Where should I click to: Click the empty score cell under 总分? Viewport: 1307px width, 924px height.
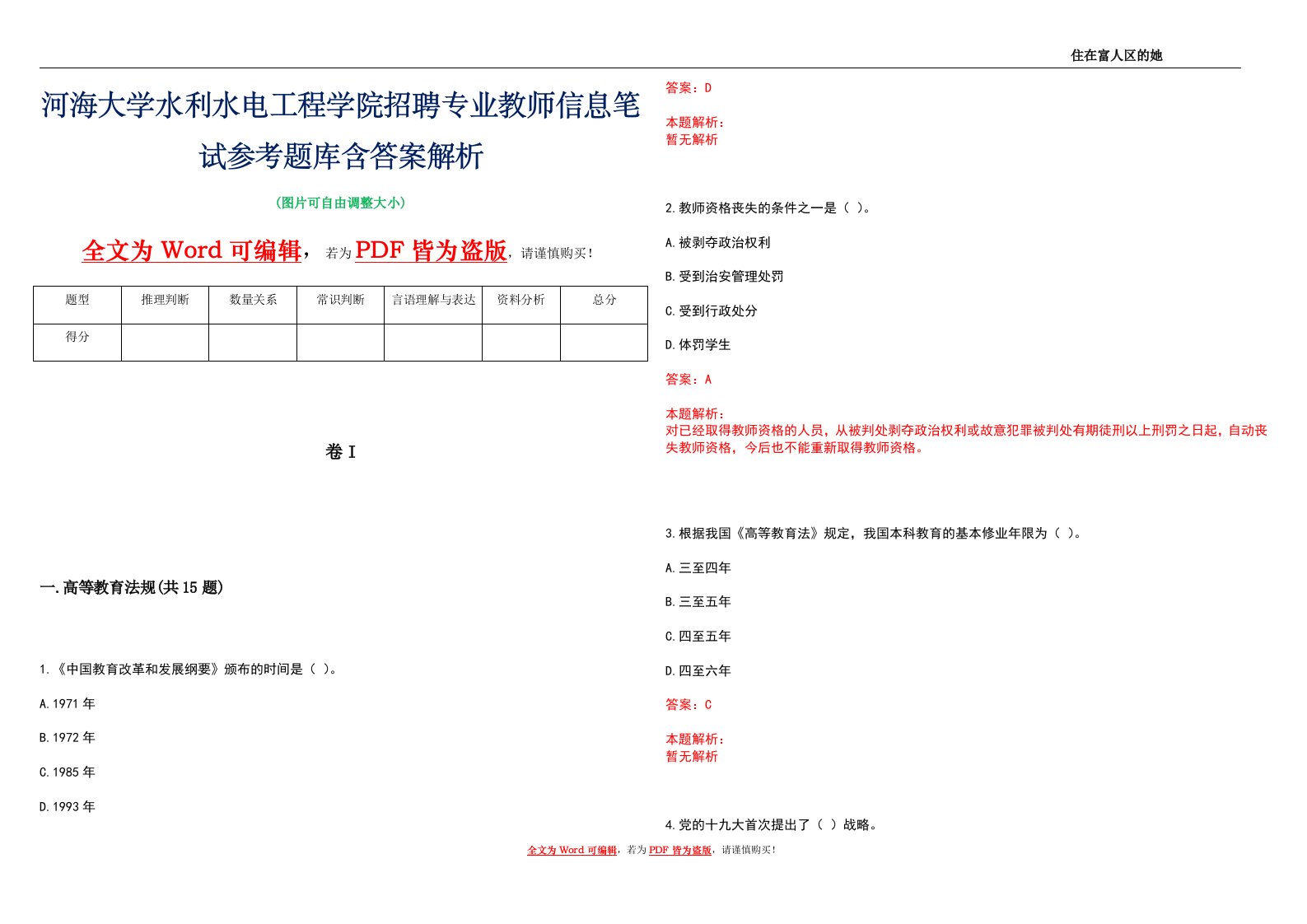click(604, 343)
